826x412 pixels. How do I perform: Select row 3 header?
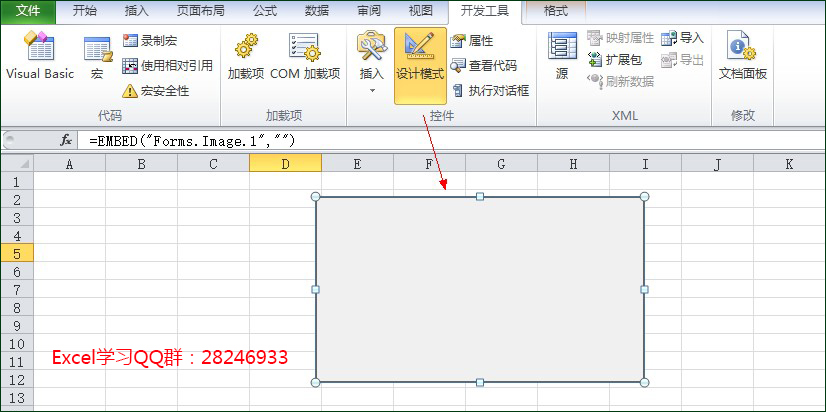(17, 218)
